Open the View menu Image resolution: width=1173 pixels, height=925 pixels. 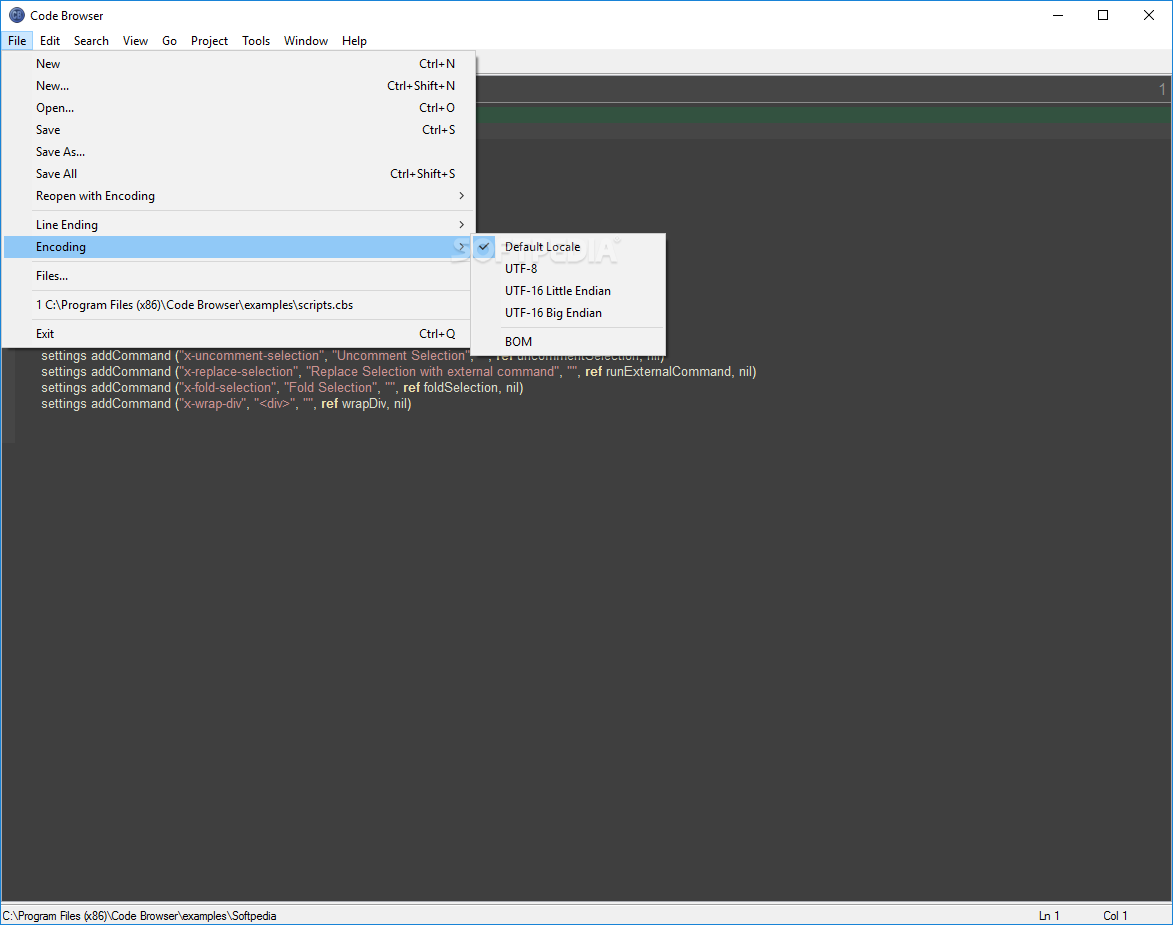click(x=135, y=40)
